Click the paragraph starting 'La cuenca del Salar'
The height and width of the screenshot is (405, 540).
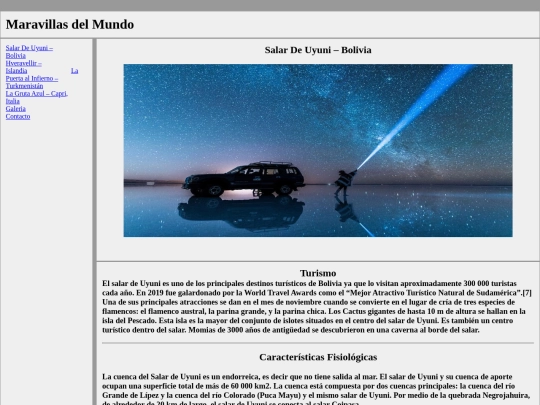(317, 388)
